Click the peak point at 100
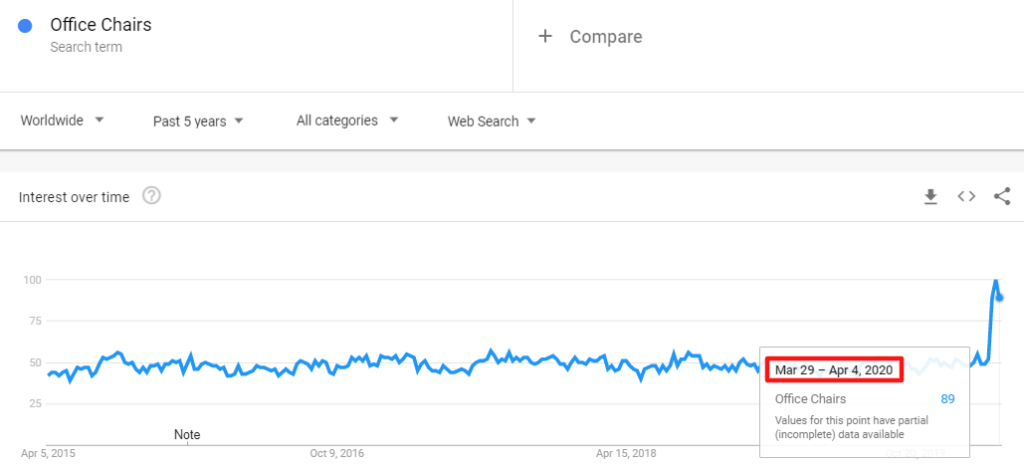Screen dimensions: 1024x470 [996, 281]
